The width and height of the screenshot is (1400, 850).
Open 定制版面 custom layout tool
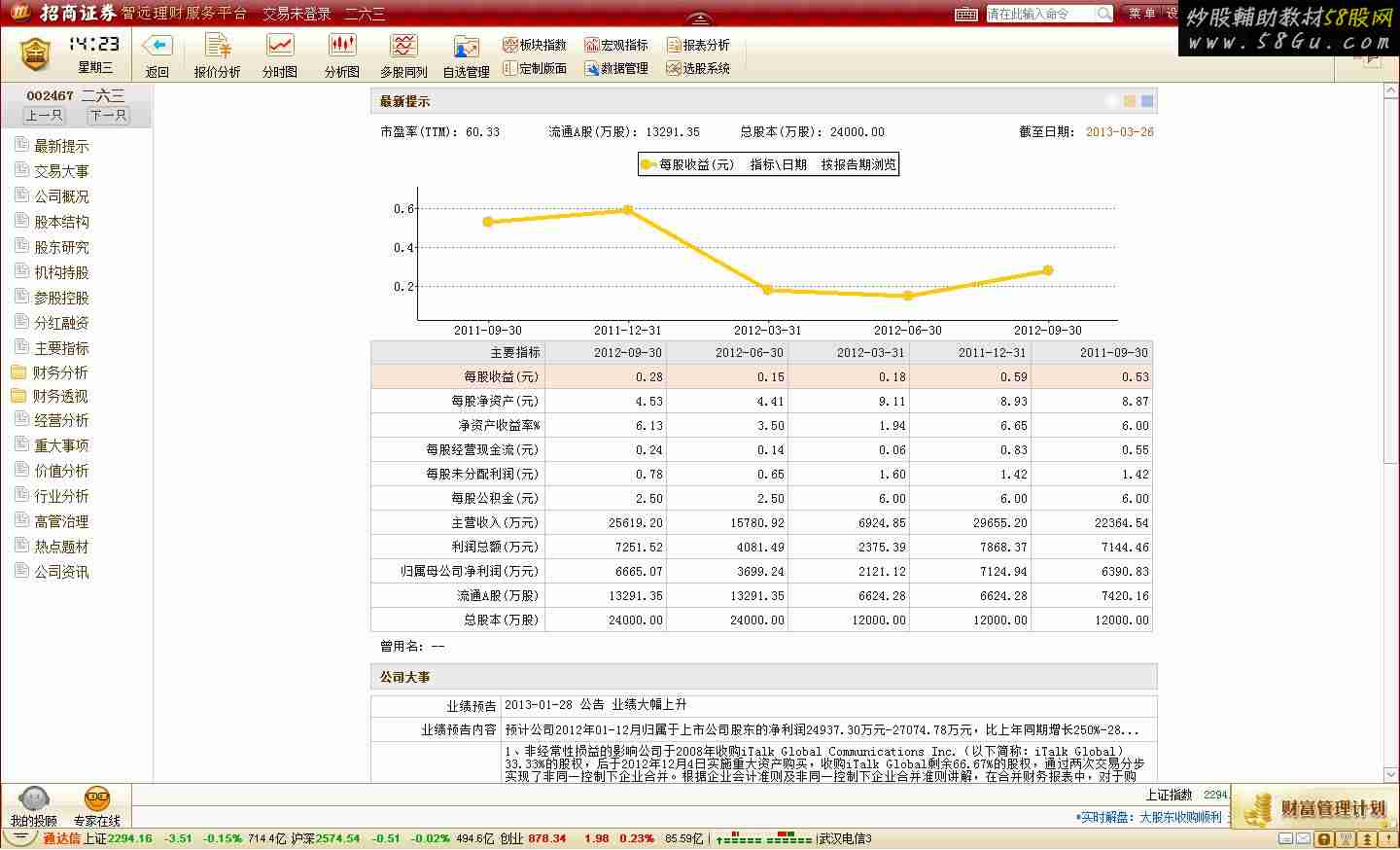pos(535,68)
